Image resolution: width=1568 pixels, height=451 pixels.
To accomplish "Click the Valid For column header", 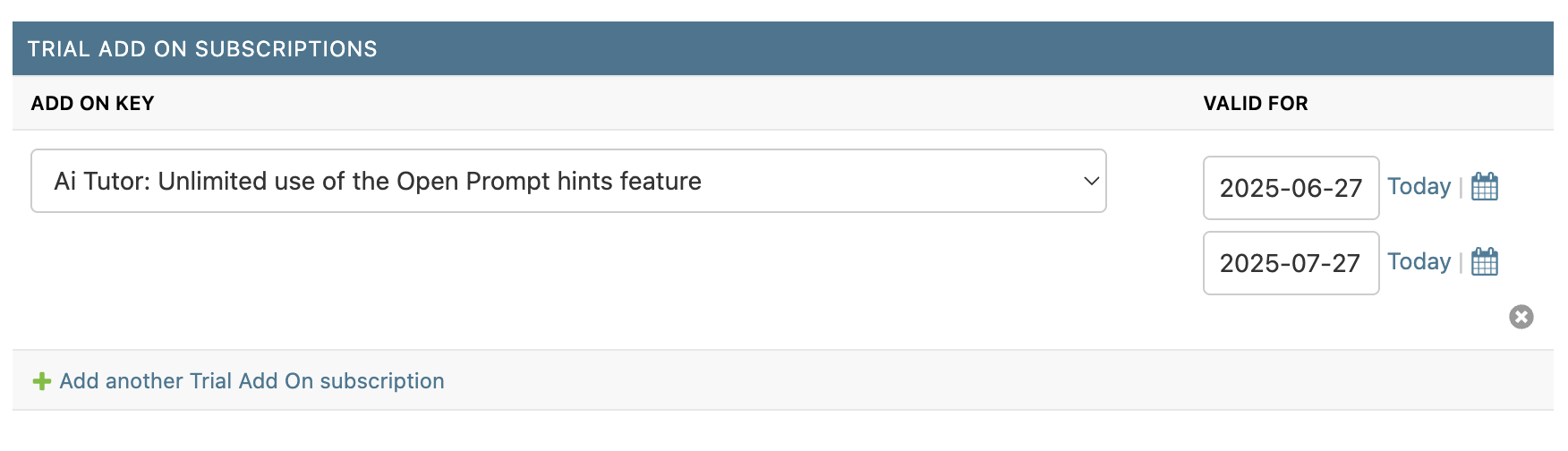I will 1255,104.
